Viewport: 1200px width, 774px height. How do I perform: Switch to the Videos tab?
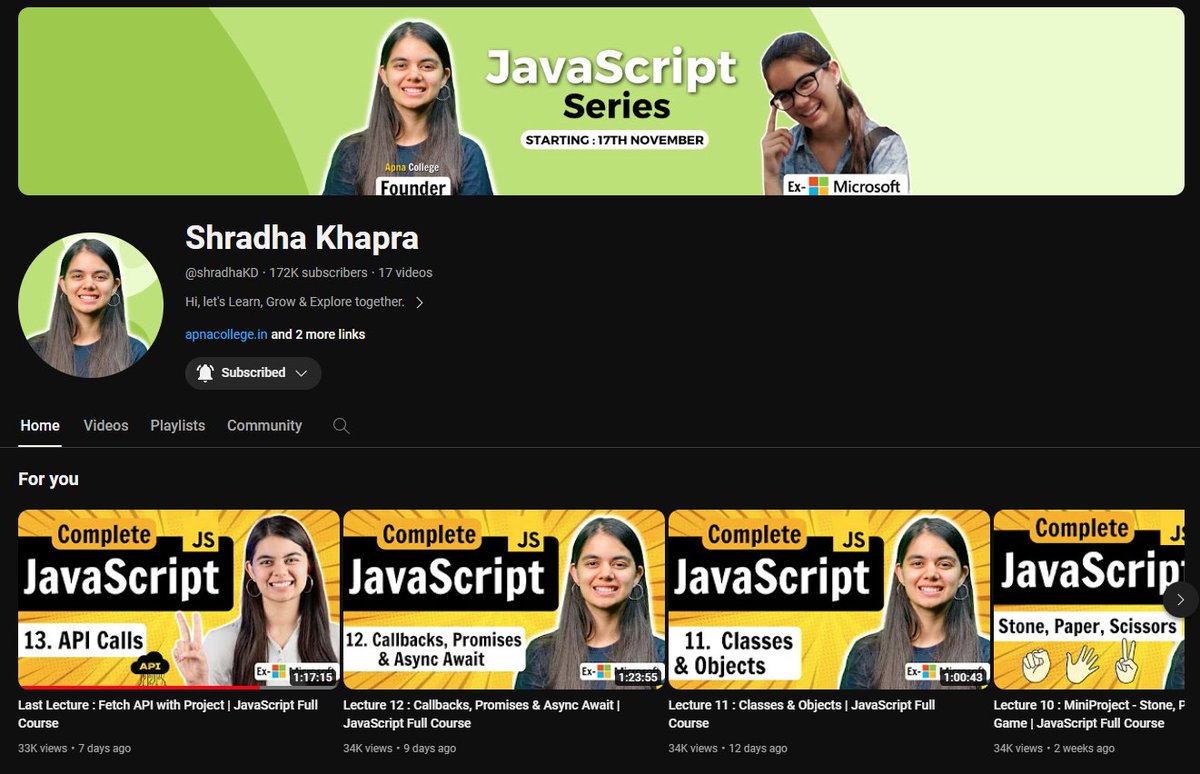[106, 426]
